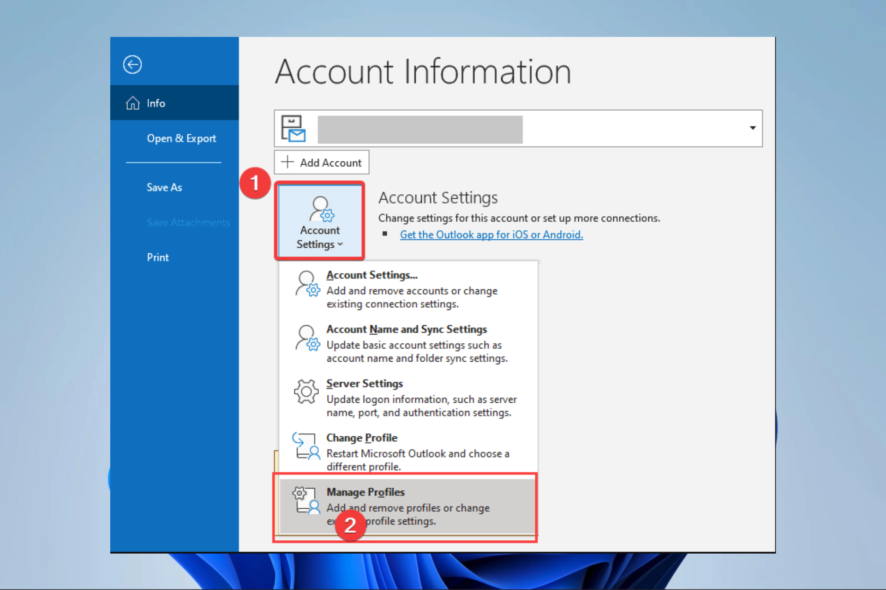Viewport: 886px width, 590px height.
Task: Choose Account Name and Sync Settings
Action: (x=408, y=343)
